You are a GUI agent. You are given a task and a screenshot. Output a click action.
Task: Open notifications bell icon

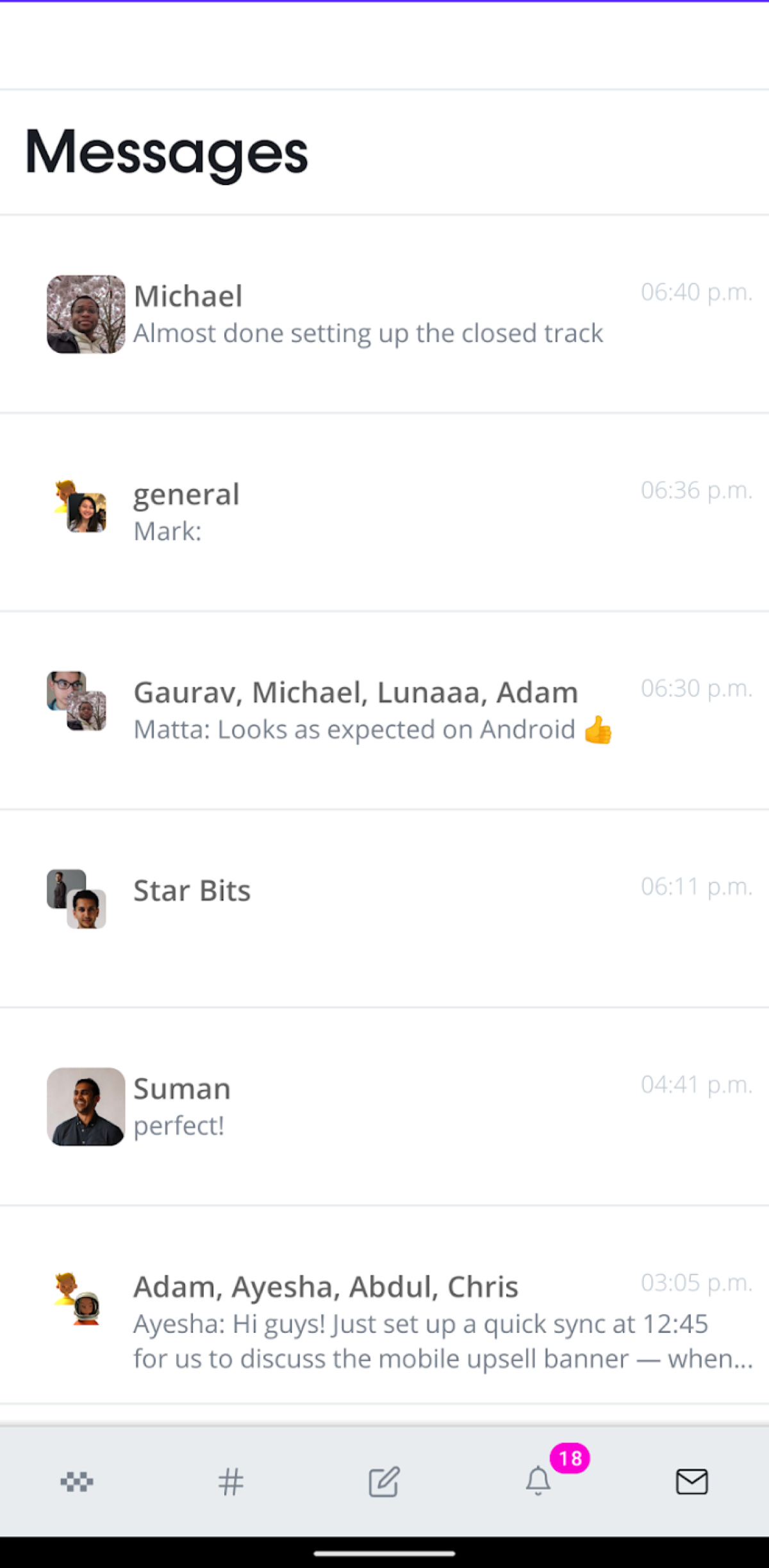tap(538, 1482)
